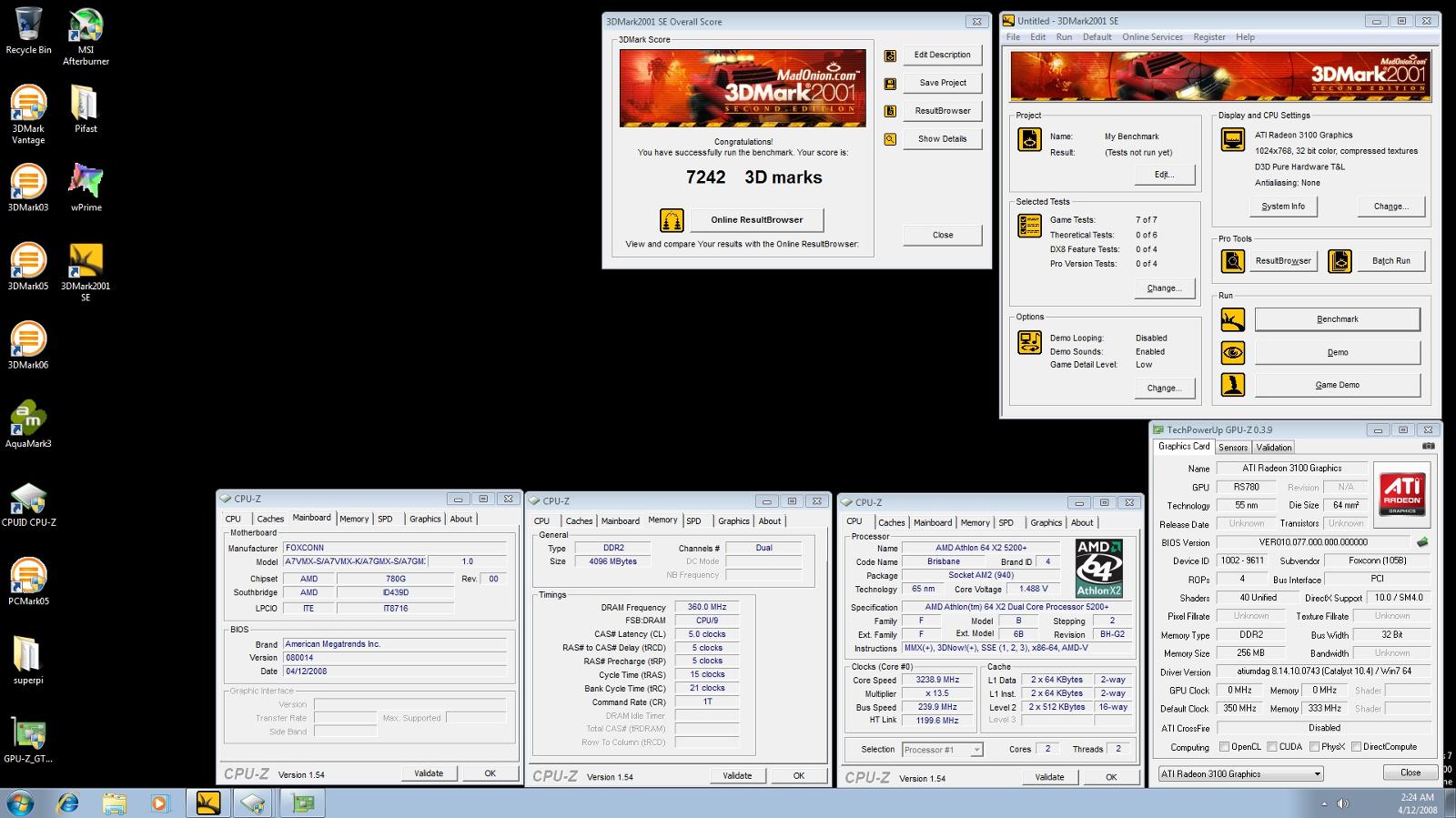
Task: Switch to Validation tab in GPU-Z
Action: 1274,448
